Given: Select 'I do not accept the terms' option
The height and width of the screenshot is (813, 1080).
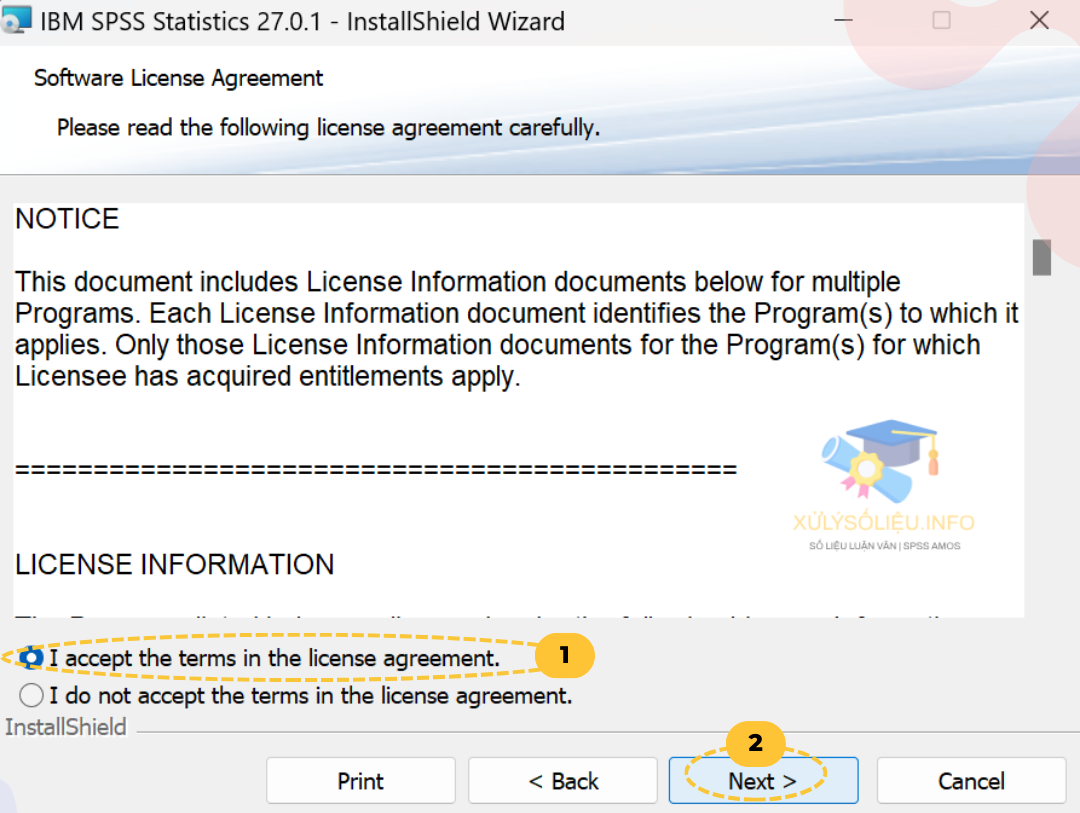Looking at the screenshot, I should tap(31, 695).
